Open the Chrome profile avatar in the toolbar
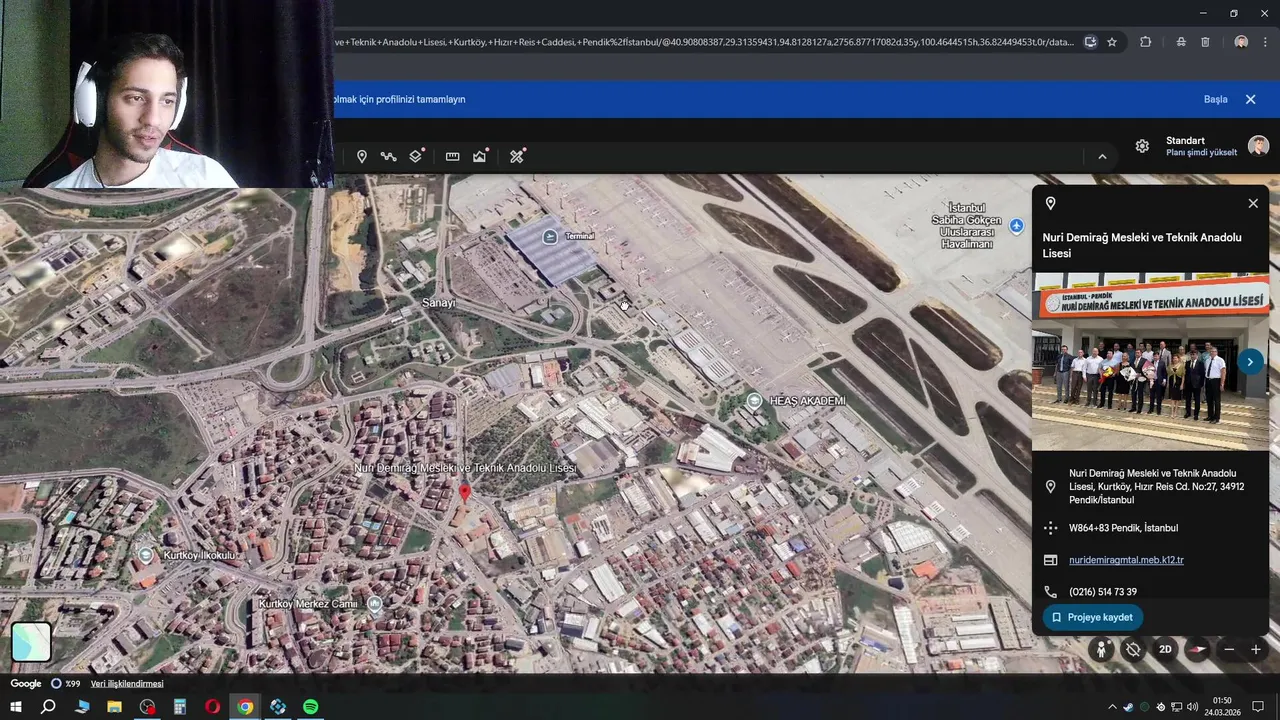 pyautogui.click(x=1241, y=42)
